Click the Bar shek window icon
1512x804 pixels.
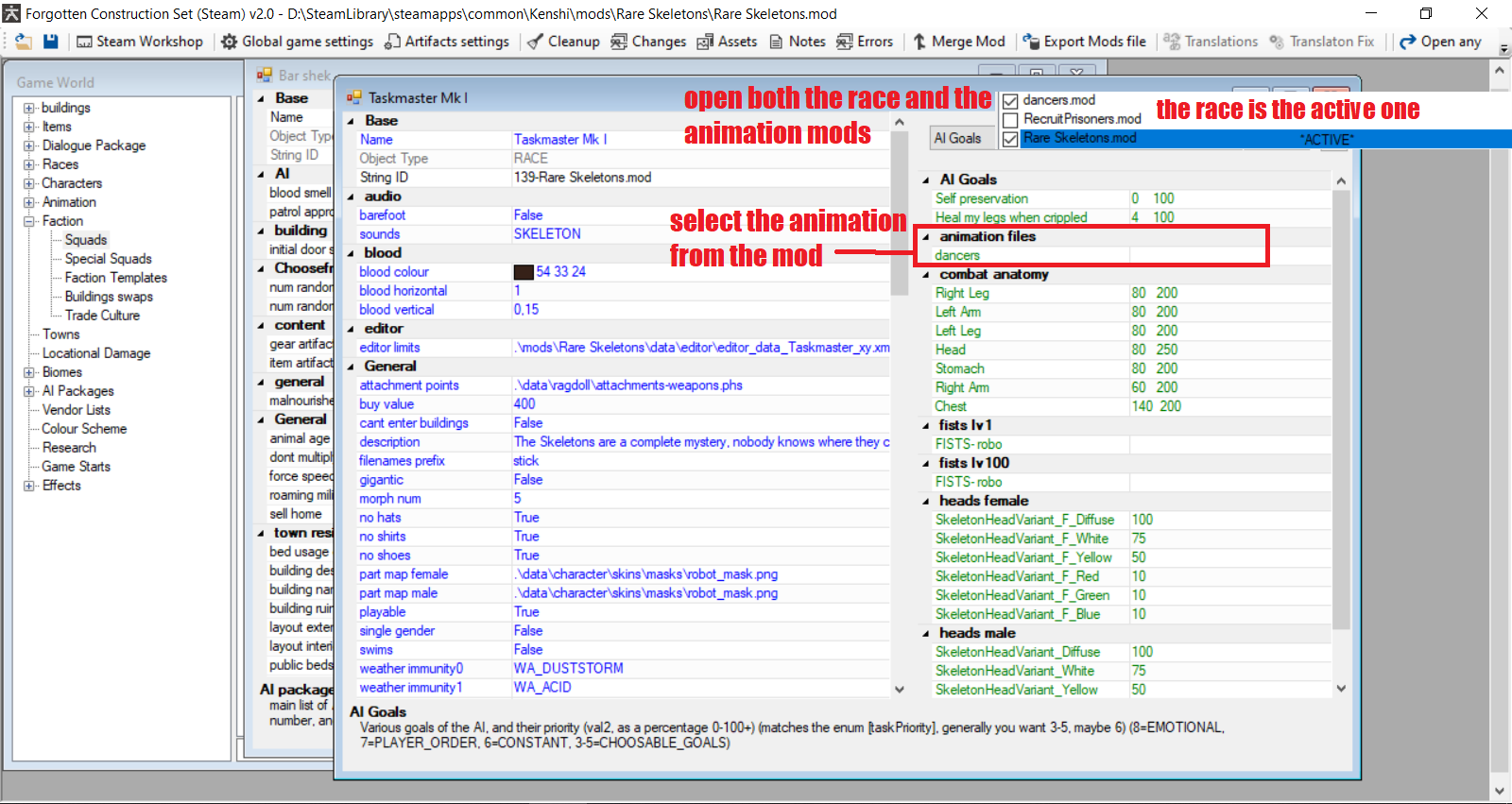pyautogui.click(x=265, y=75)
